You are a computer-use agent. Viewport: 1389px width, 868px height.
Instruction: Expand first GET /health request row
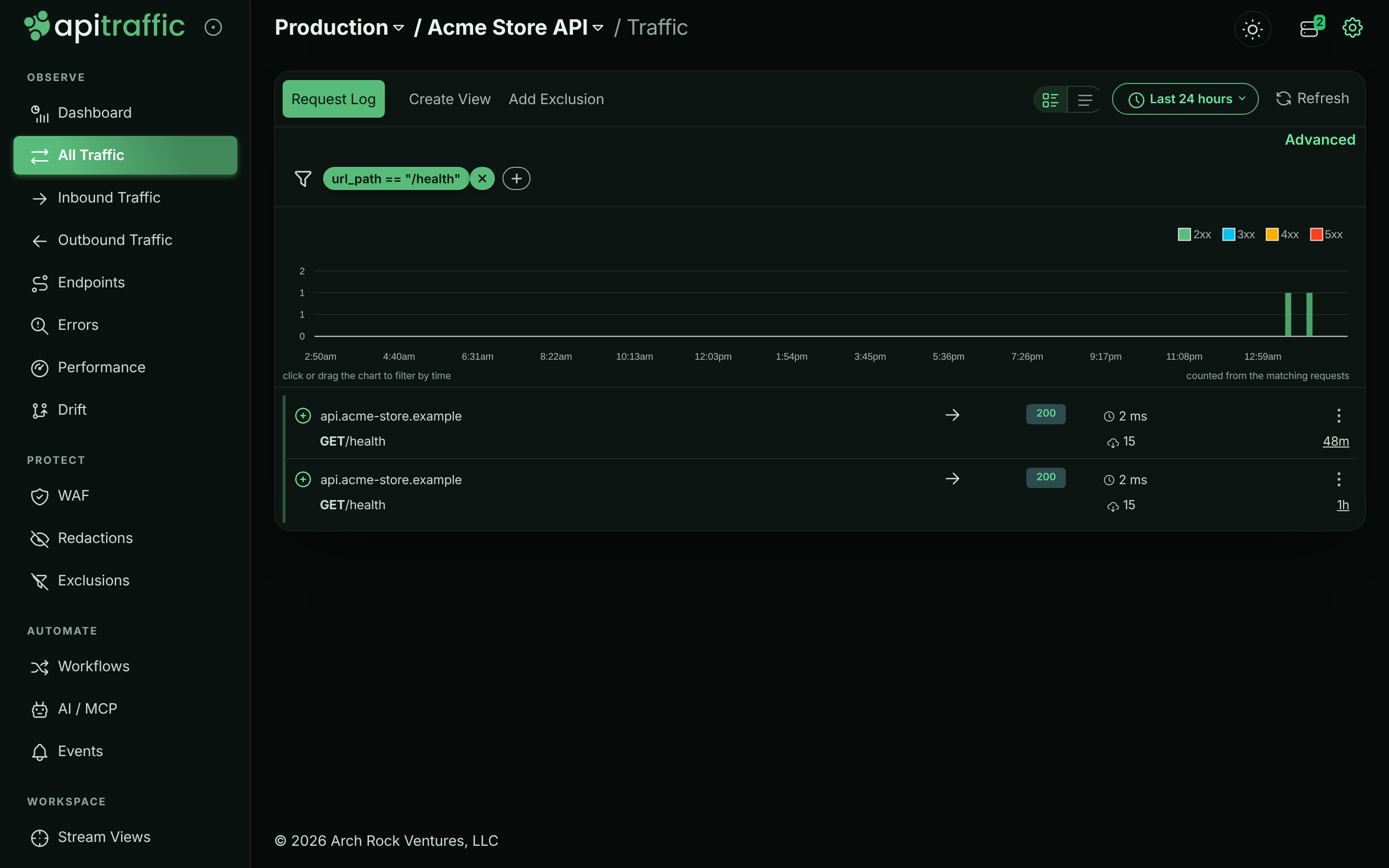tap(303, 416)
